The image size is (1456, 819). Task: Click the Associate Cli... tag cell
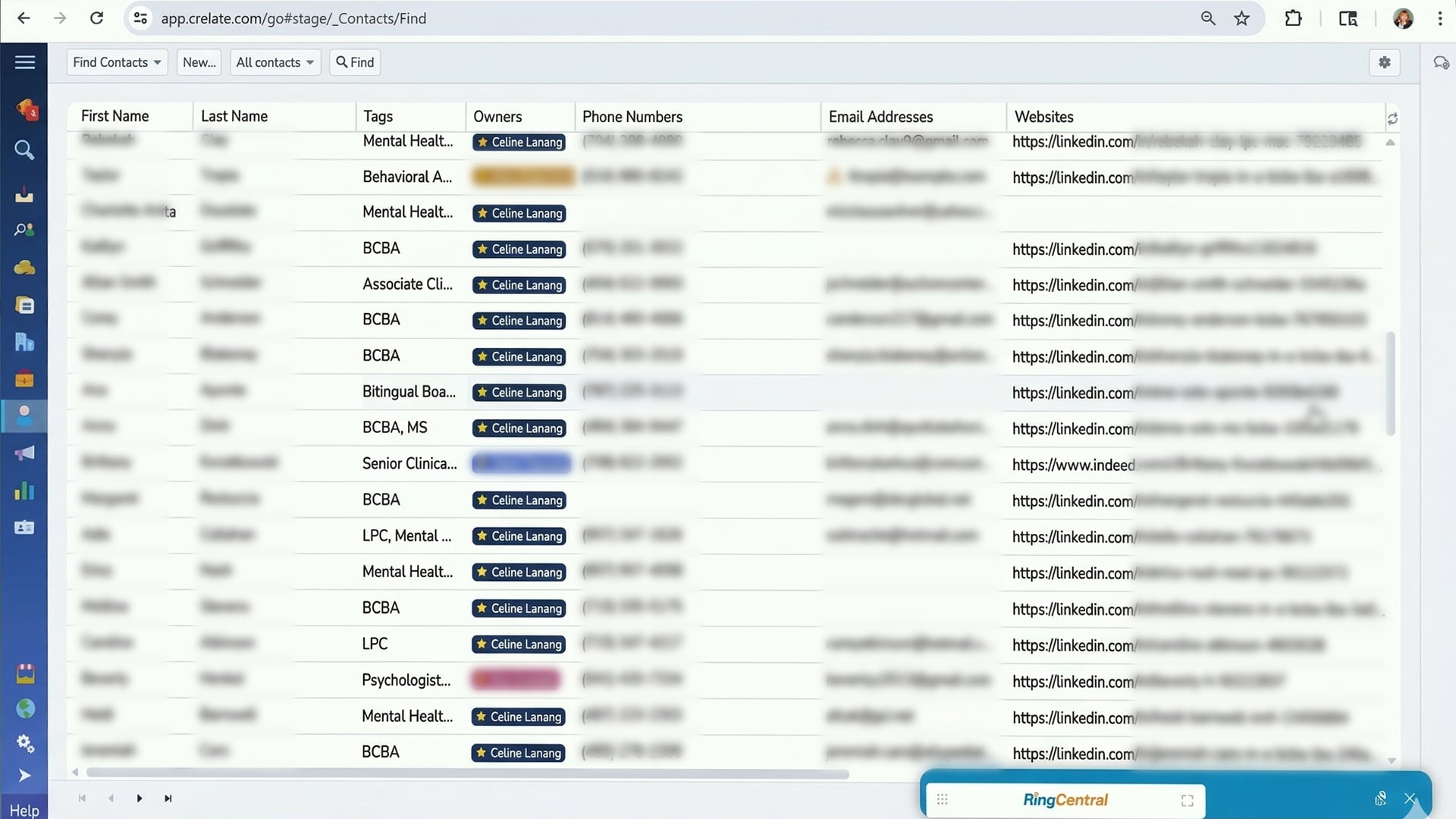(x=407, y=284)
